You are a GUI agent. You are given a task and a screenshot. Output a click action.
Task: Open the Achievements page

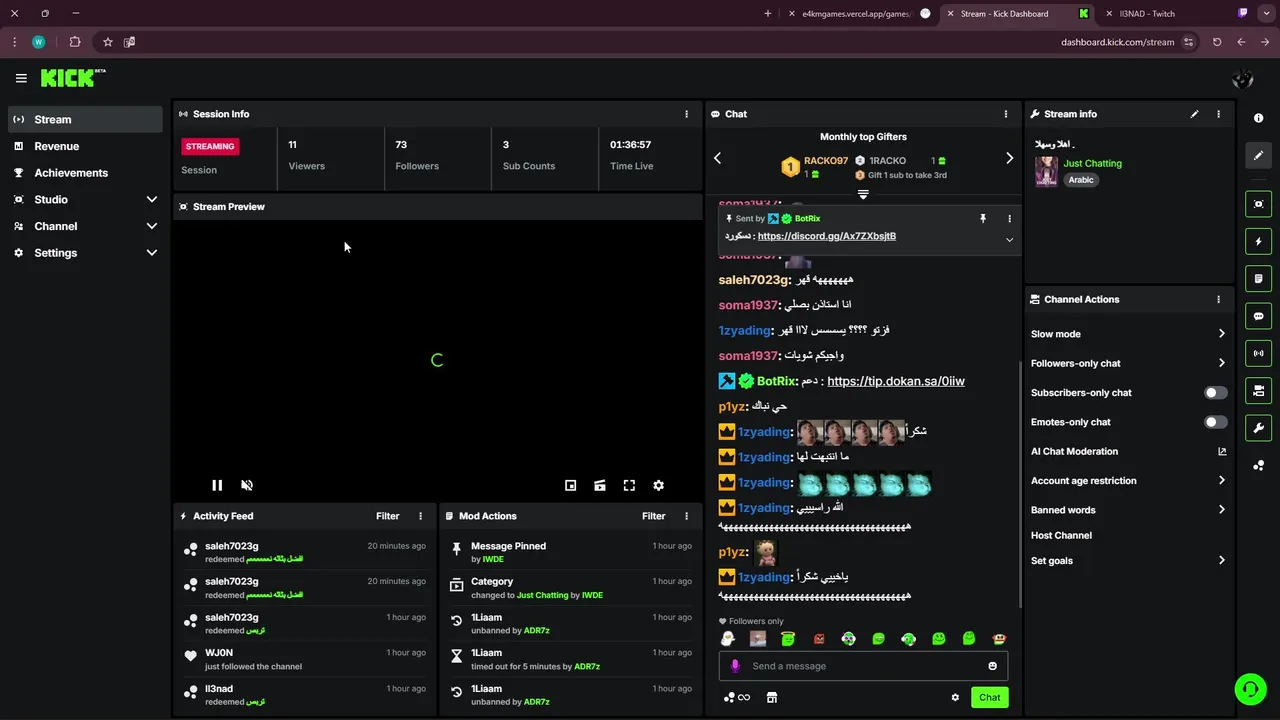pos(85,173)
